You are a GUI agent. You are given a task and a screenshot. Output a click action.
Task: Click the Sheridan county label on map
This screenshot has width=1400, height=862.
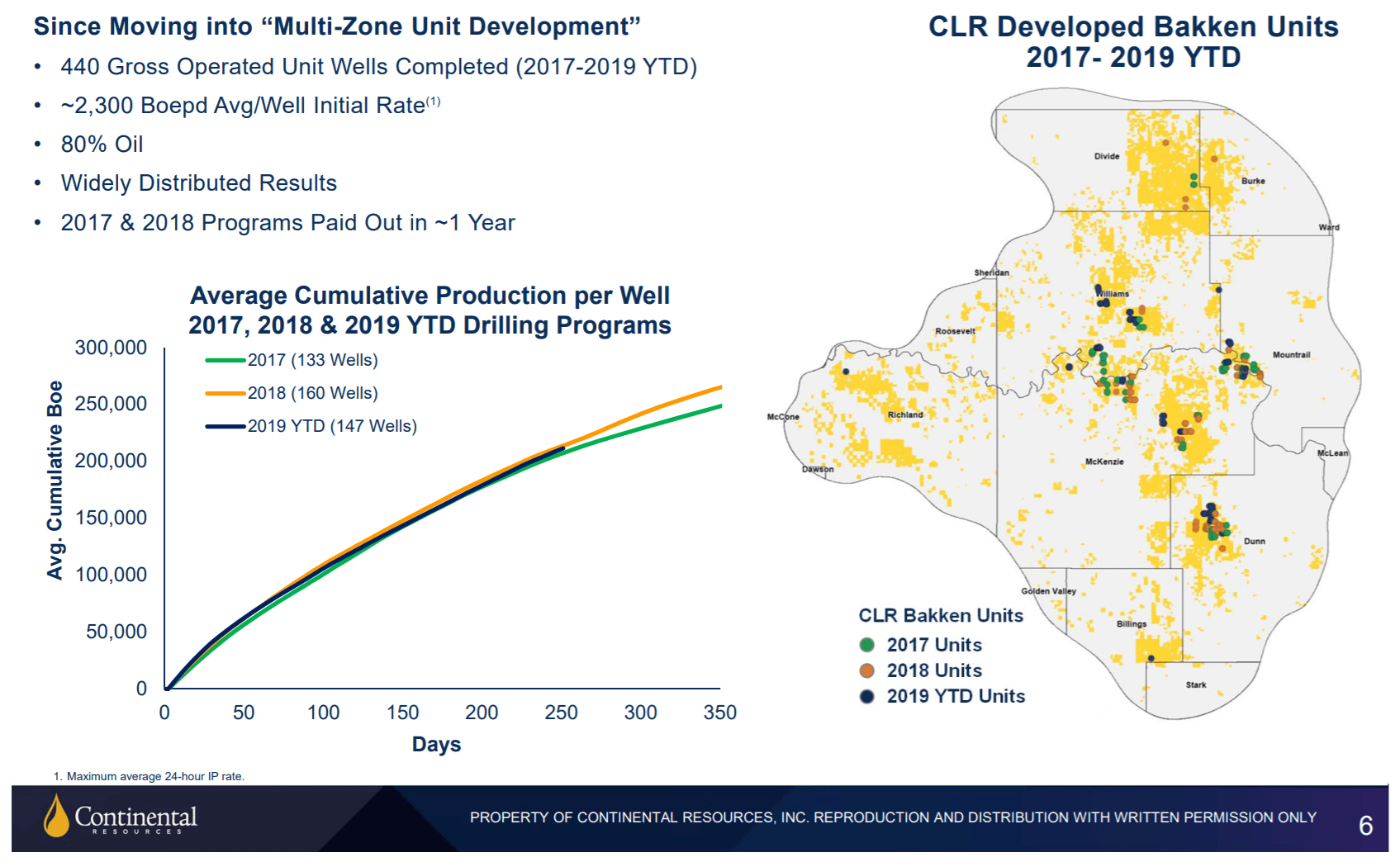click(991, 272)
